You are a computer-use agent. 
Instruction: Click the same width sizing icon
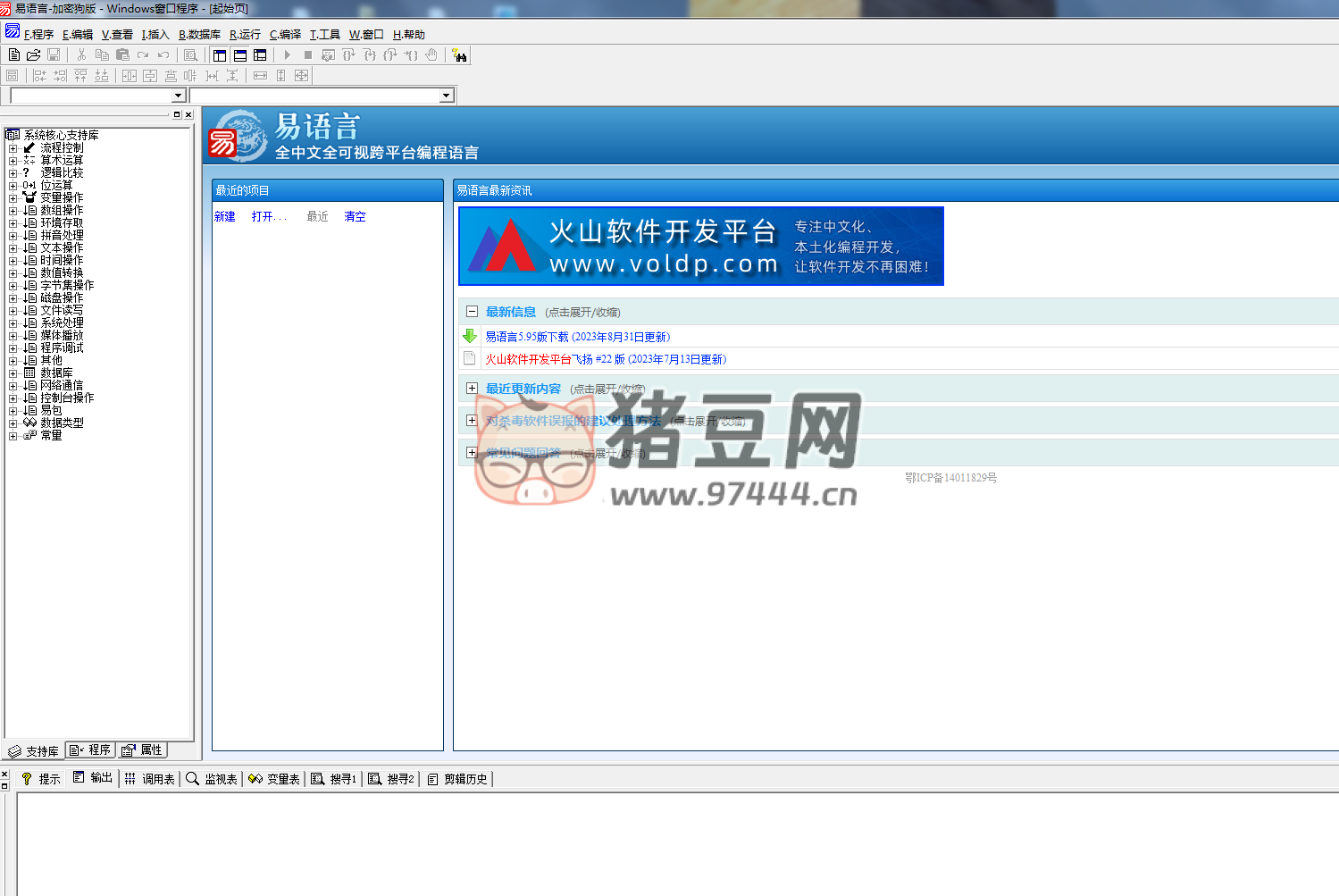tap(260, 76)
